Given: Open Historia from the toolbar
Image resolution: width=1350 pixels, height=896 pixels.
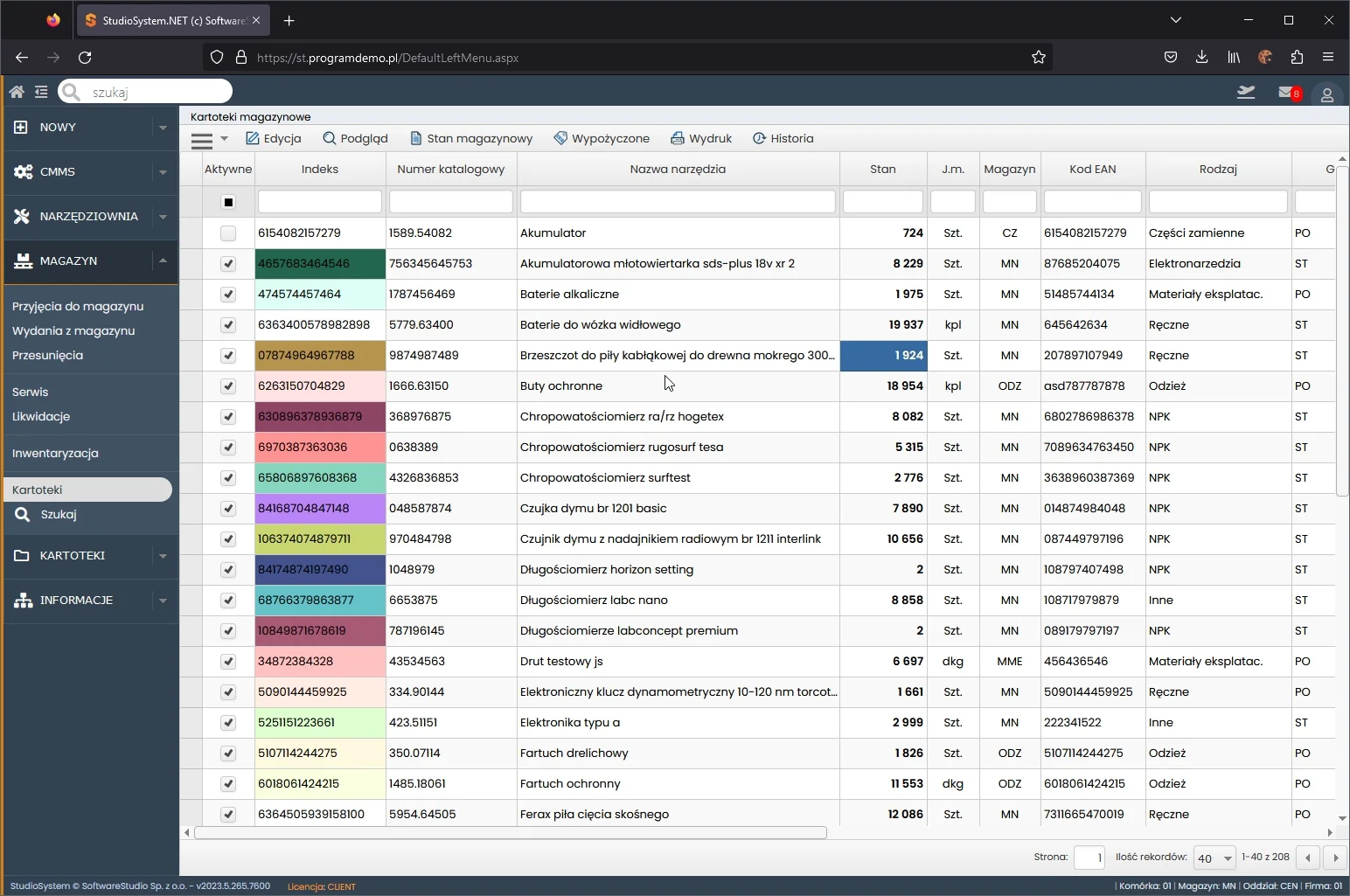Looking at the screenshot, I should click(x=783, y=138).
